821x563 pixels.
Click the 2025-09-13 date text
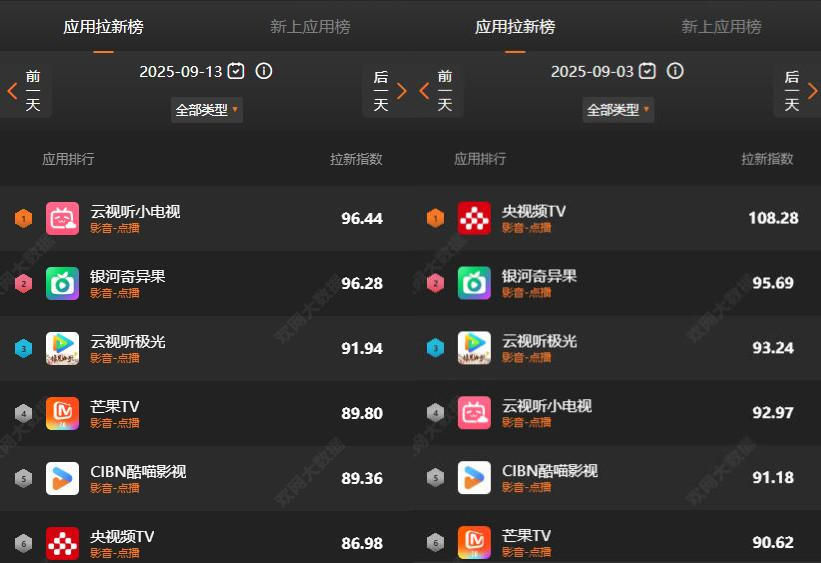coord(181,71)
